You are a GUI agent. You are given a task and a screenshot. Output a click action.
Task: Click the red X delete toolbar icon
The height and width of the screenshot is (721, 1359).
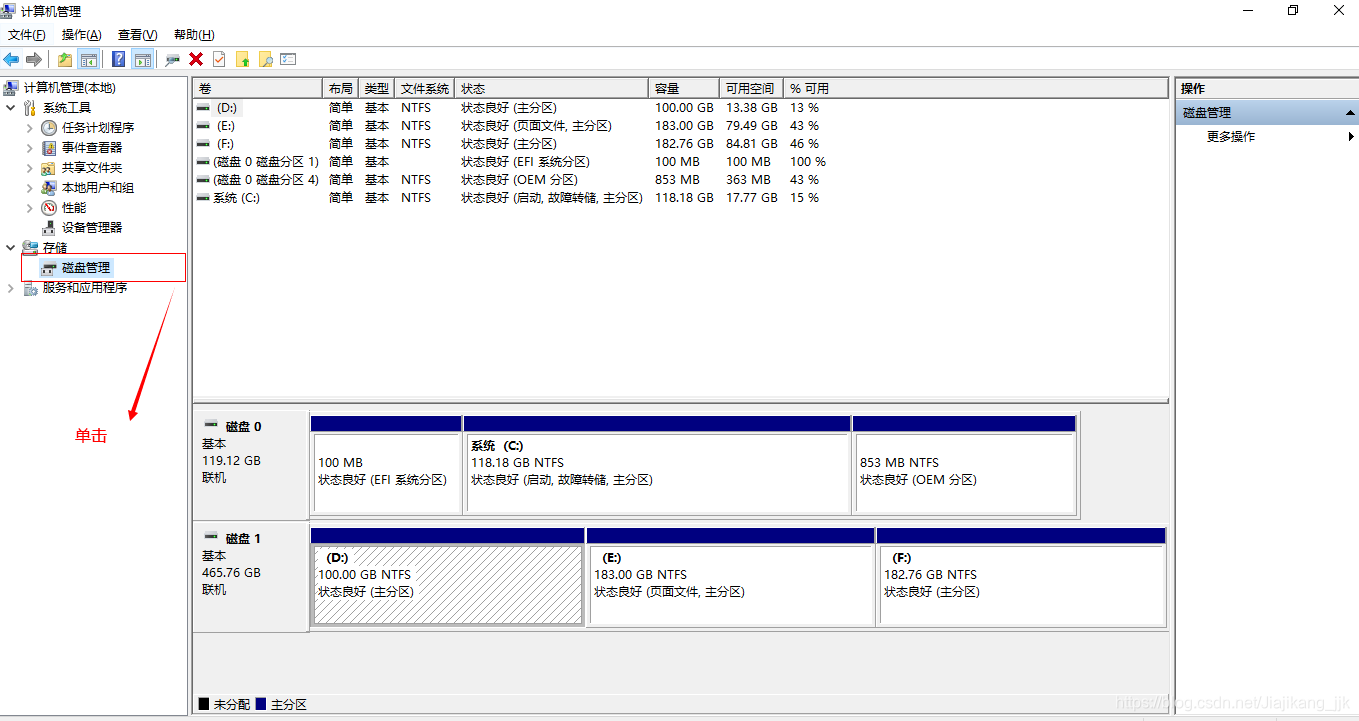pyautogui.click(x=196, y=59)
